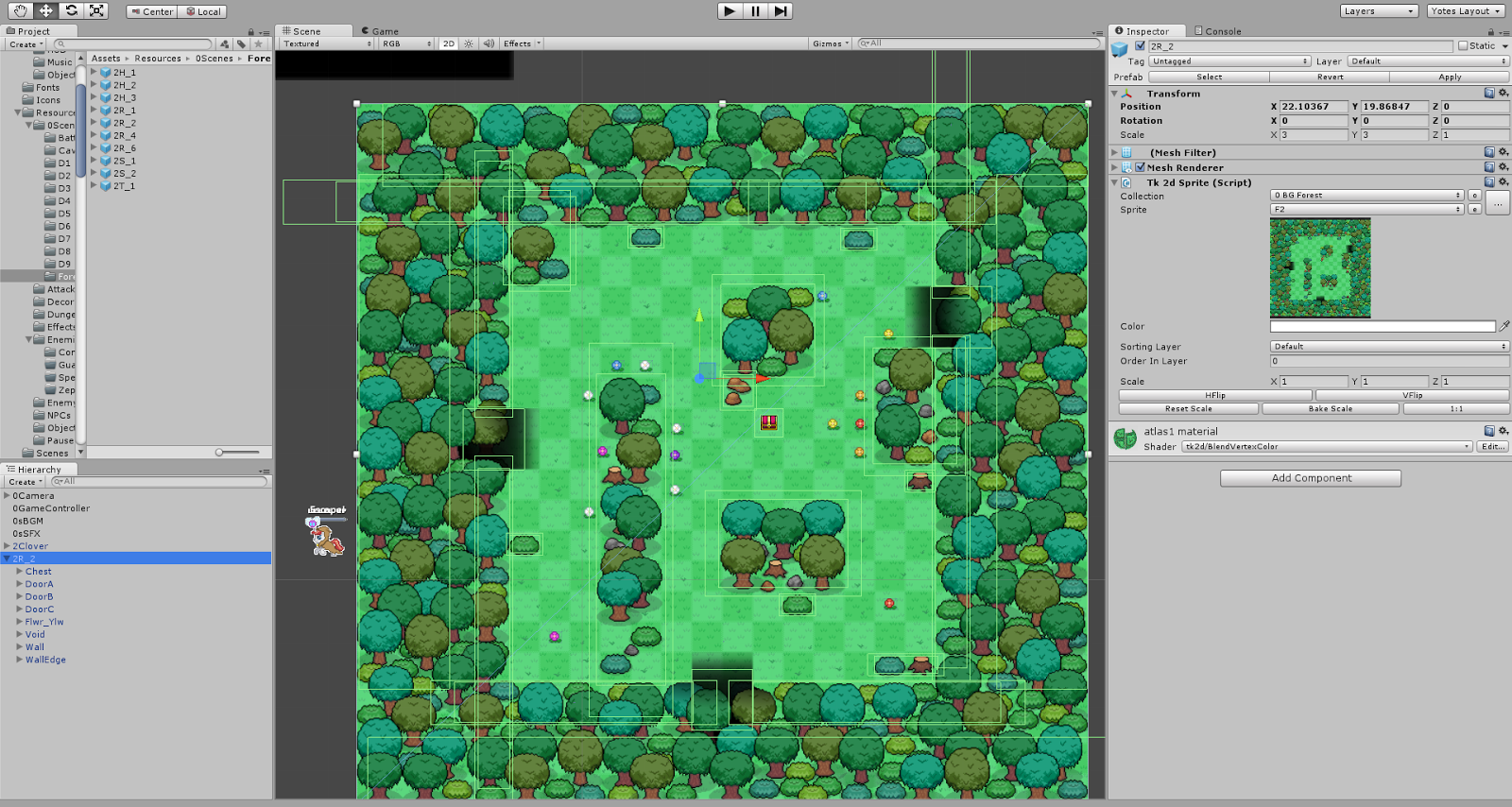Select the Scale tool
The width and height of the screenshot is (1512, 807).
[x=96, y=10]
